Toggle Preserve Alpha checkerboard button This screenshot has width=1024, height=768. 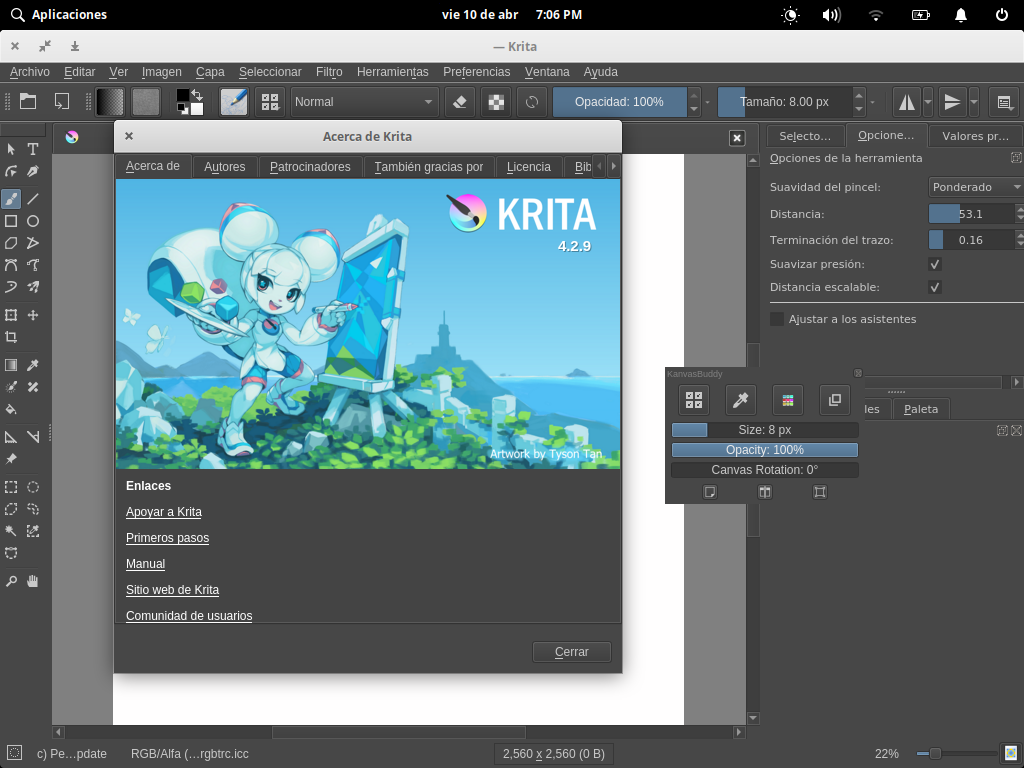point(496,102)
